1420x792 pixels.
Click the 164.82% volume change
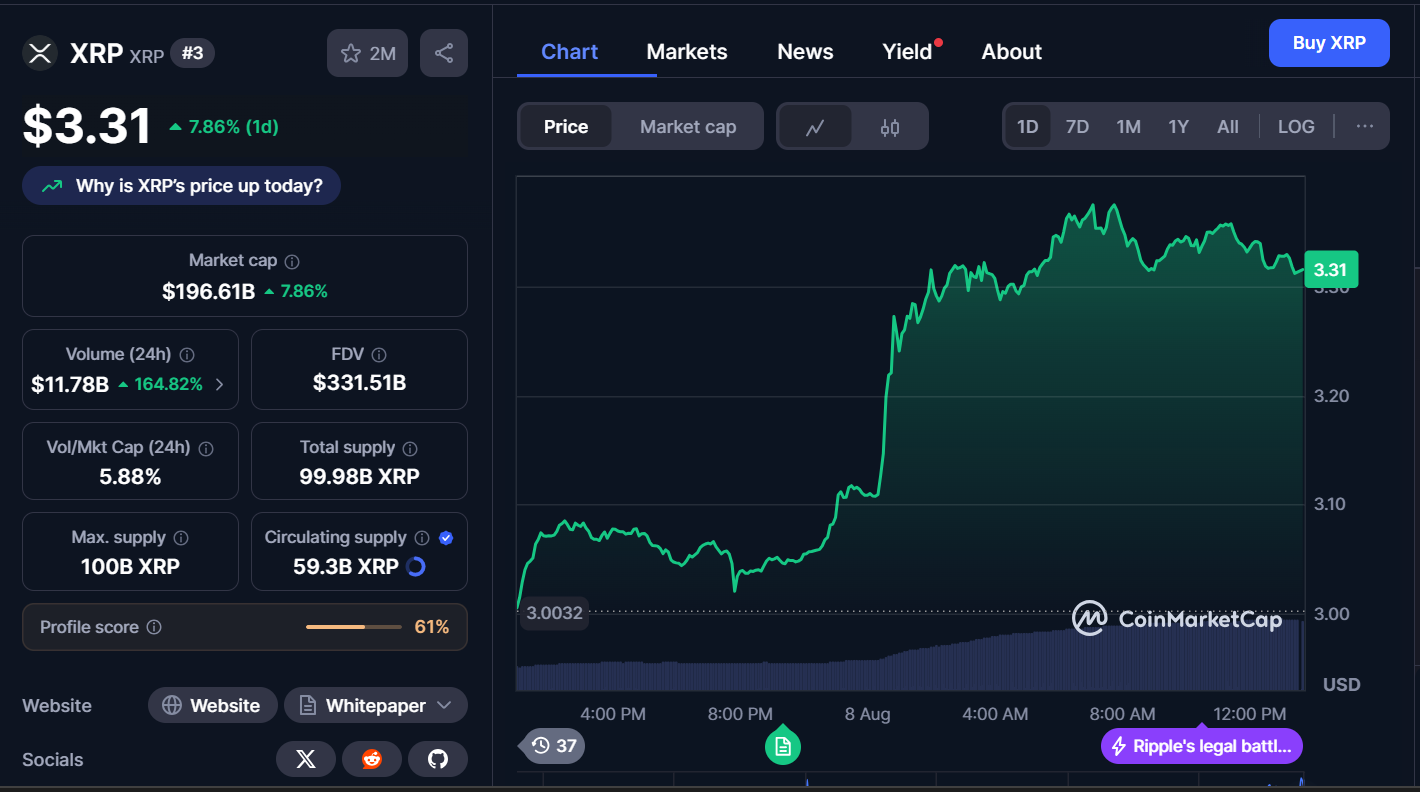[x=160, y=385]
